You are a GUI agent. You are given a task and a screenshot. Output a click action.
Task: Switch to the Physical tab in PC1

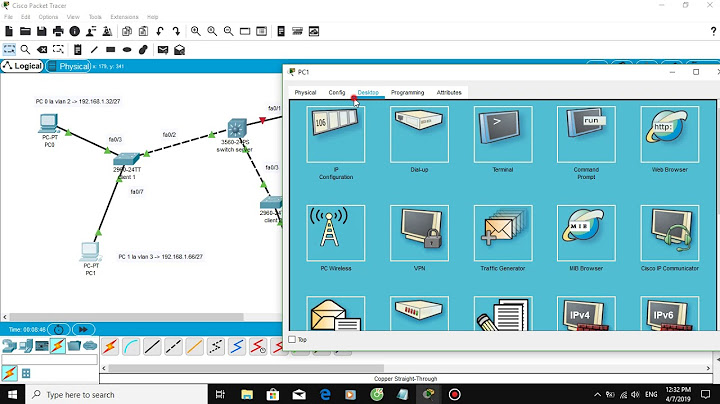click(305, 92)
